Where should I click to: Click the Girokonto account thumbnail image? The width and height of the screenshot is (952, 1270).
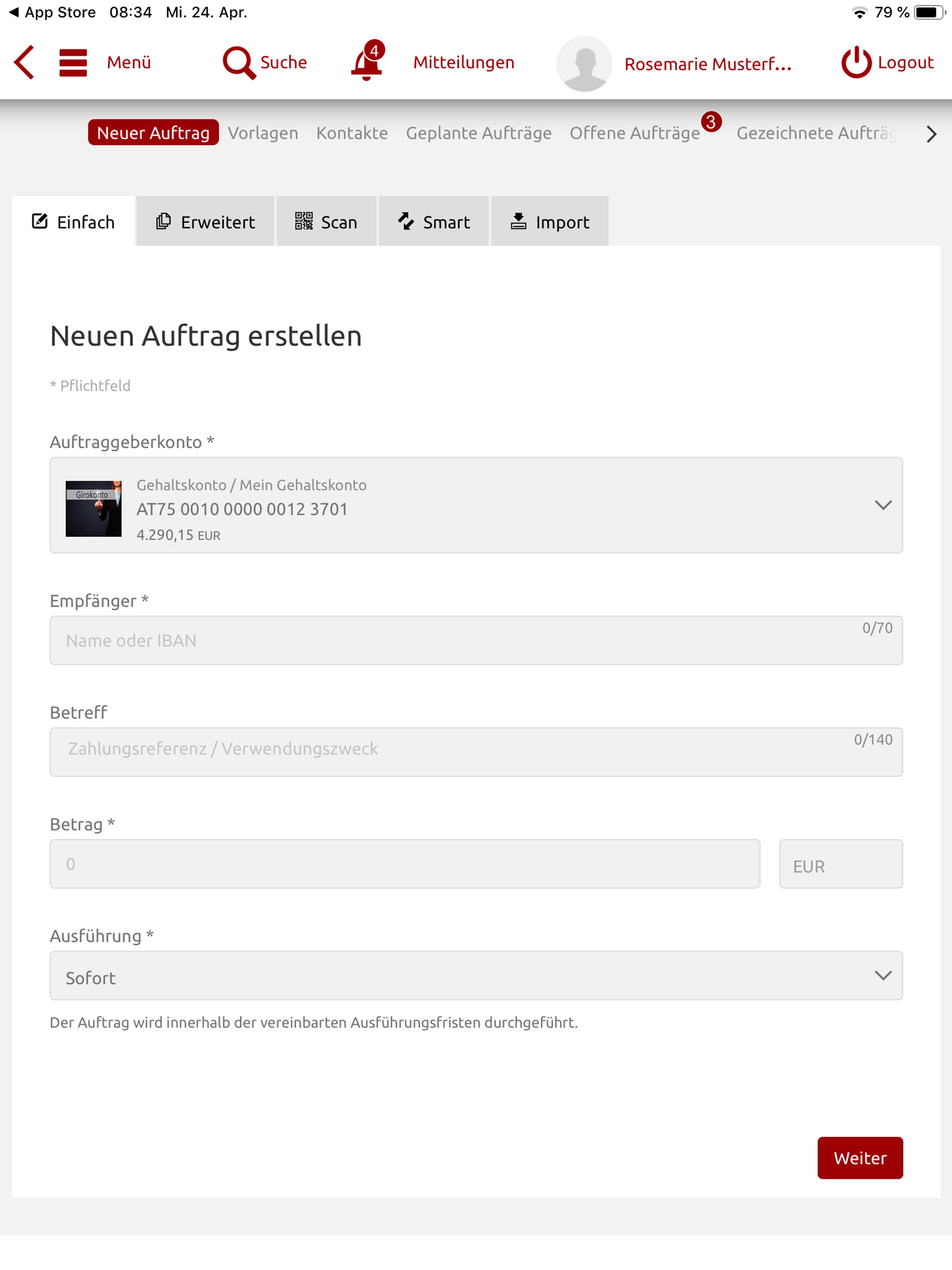93,509
